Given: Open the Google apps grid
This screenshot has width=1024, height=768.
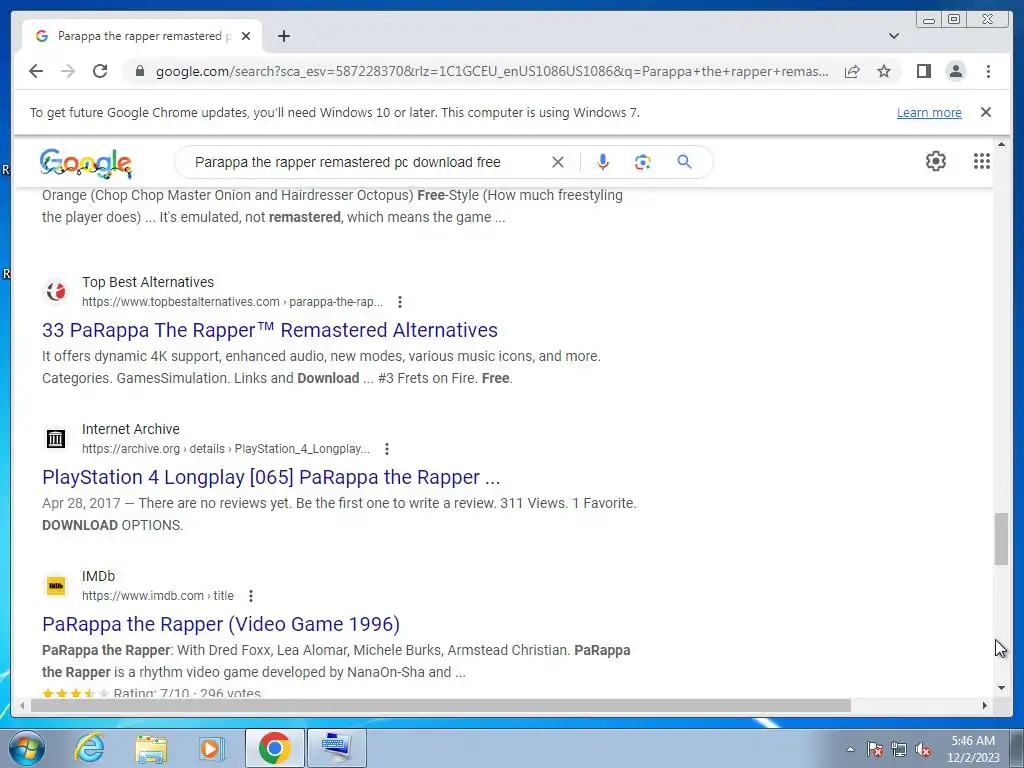Looking at the screenshot, I should (982, 161).
